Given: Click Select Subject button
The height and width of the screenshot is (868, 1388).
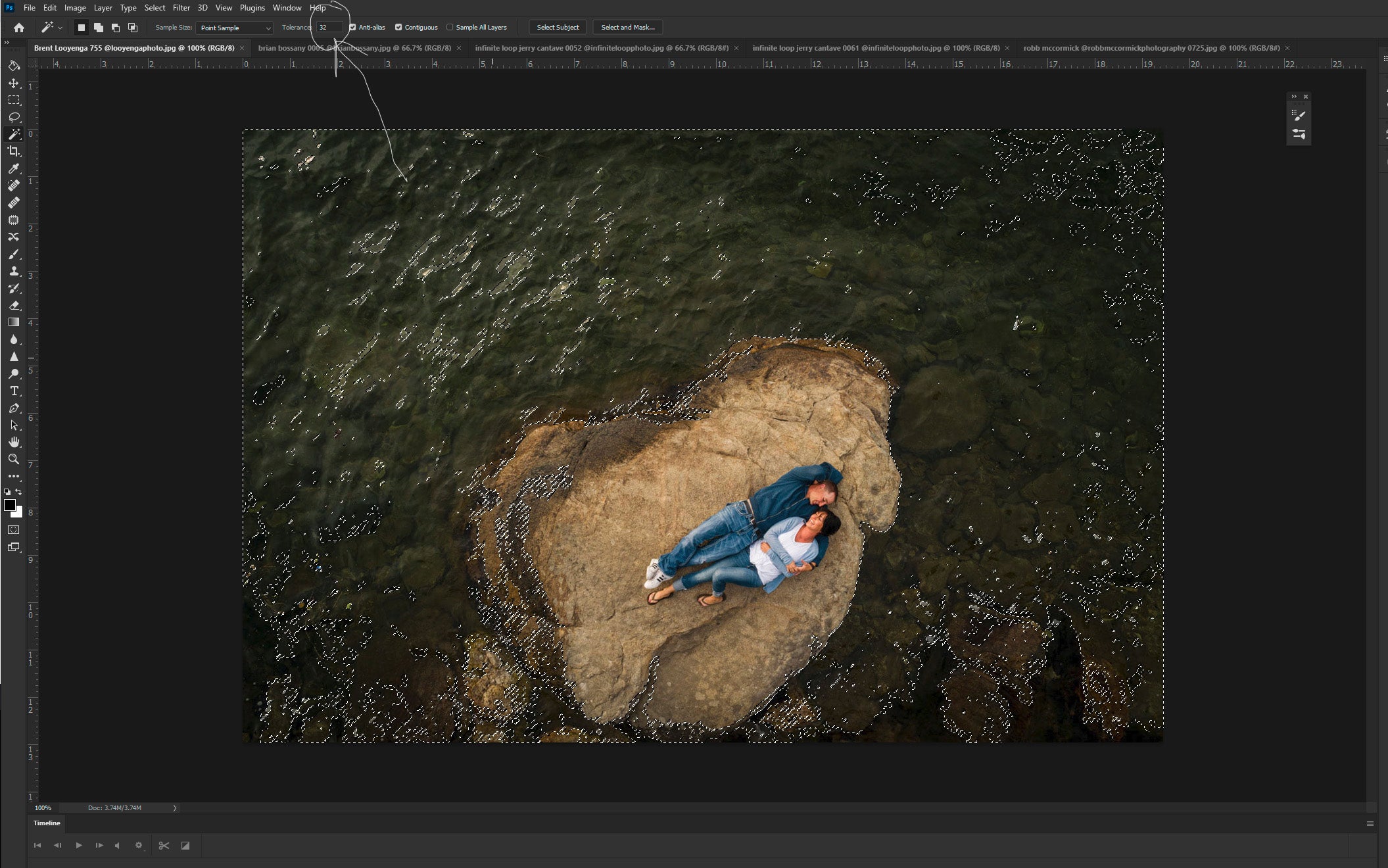Looking at the screenshot, I should [x=557, y=27].
